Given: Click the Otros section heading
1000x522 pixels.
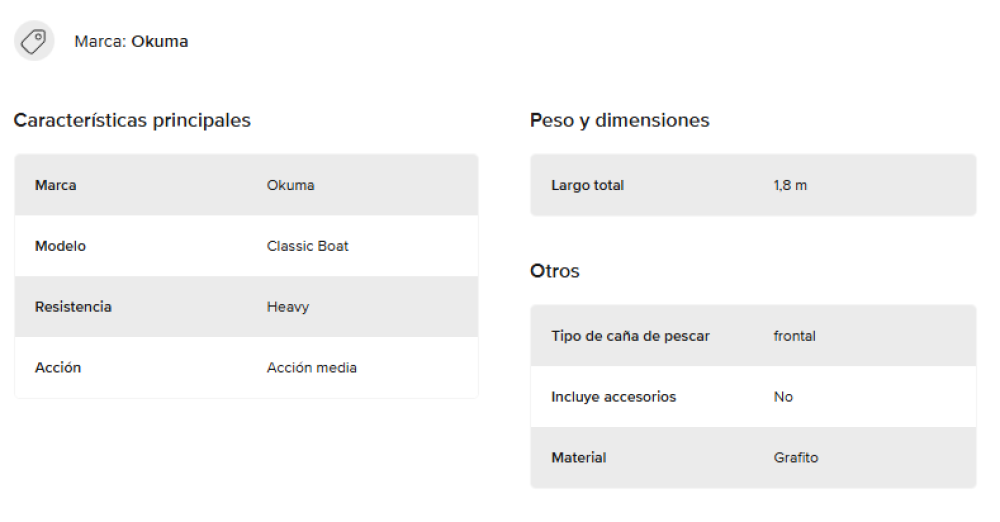Looking at the screenshot, I should (555, 271).
